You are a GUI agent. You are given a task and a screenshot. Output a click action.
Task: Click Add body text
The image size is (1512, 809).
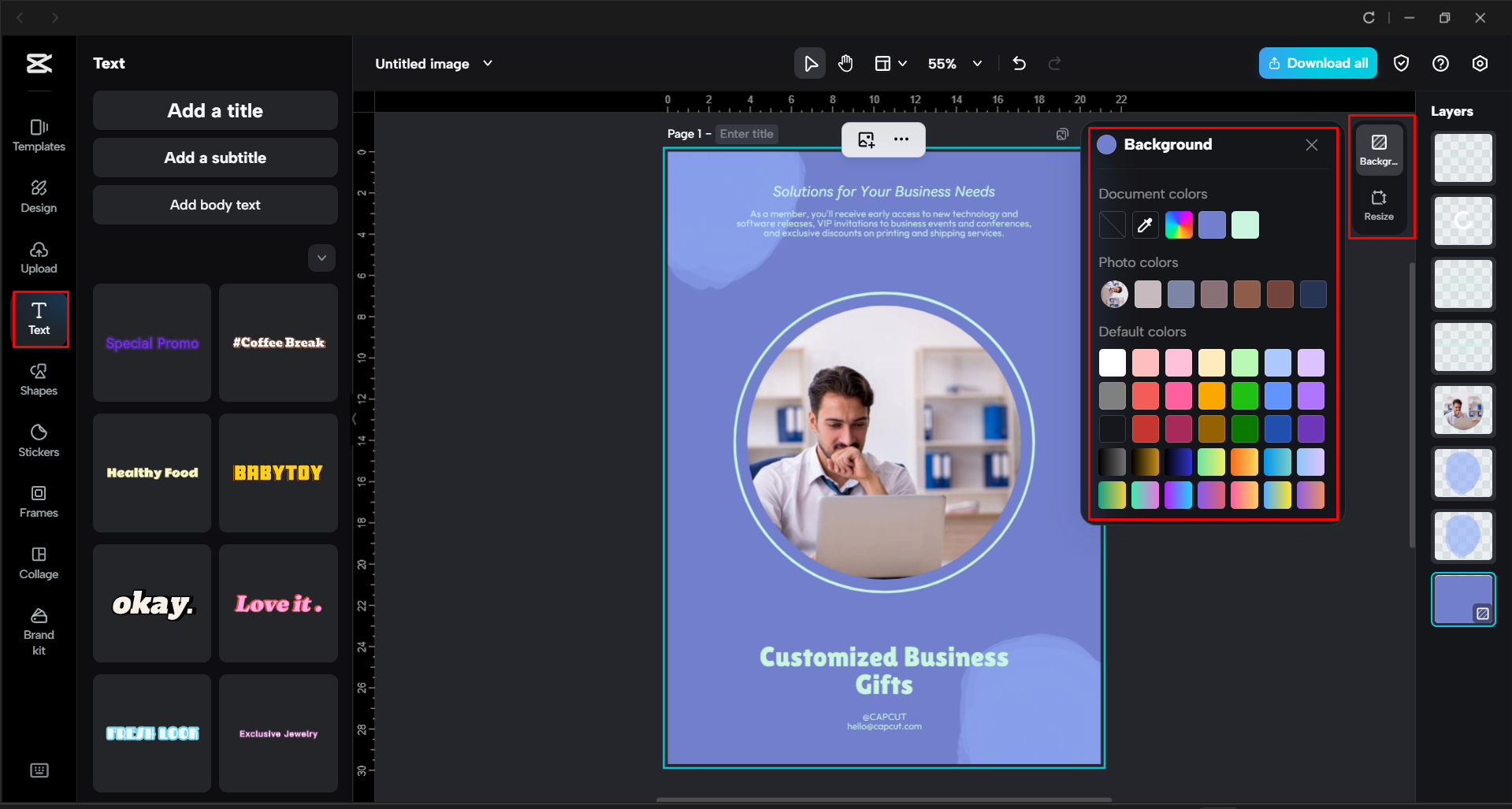[214, 204]
